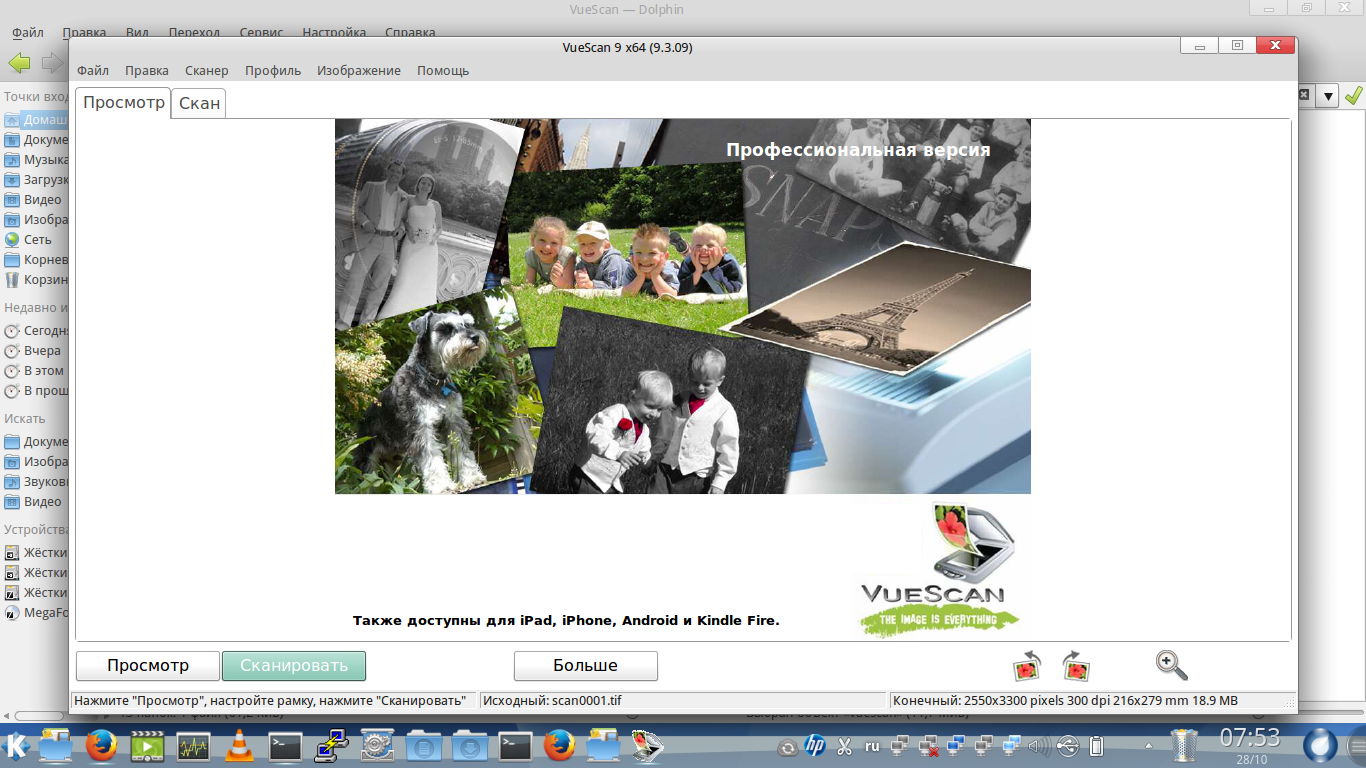This screenshot has height=768, width=1366.
Task: Launch VLC from the taskbar
Action: point(239,746)
